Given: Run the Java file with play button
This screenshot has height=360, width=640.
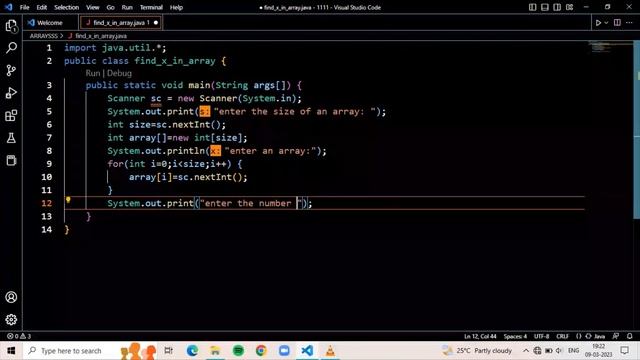Looking at the screenshot, I should tap(598, 23).
